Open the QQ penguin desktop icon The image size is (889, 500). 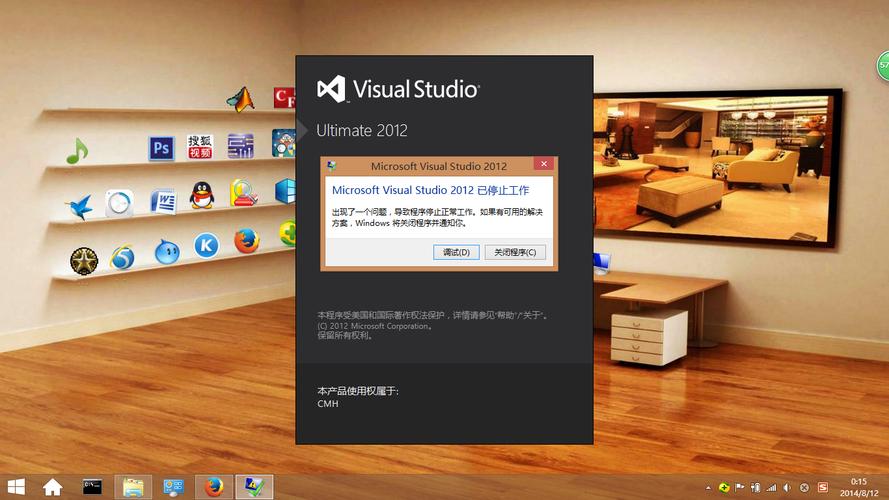[x=201, y=196]
